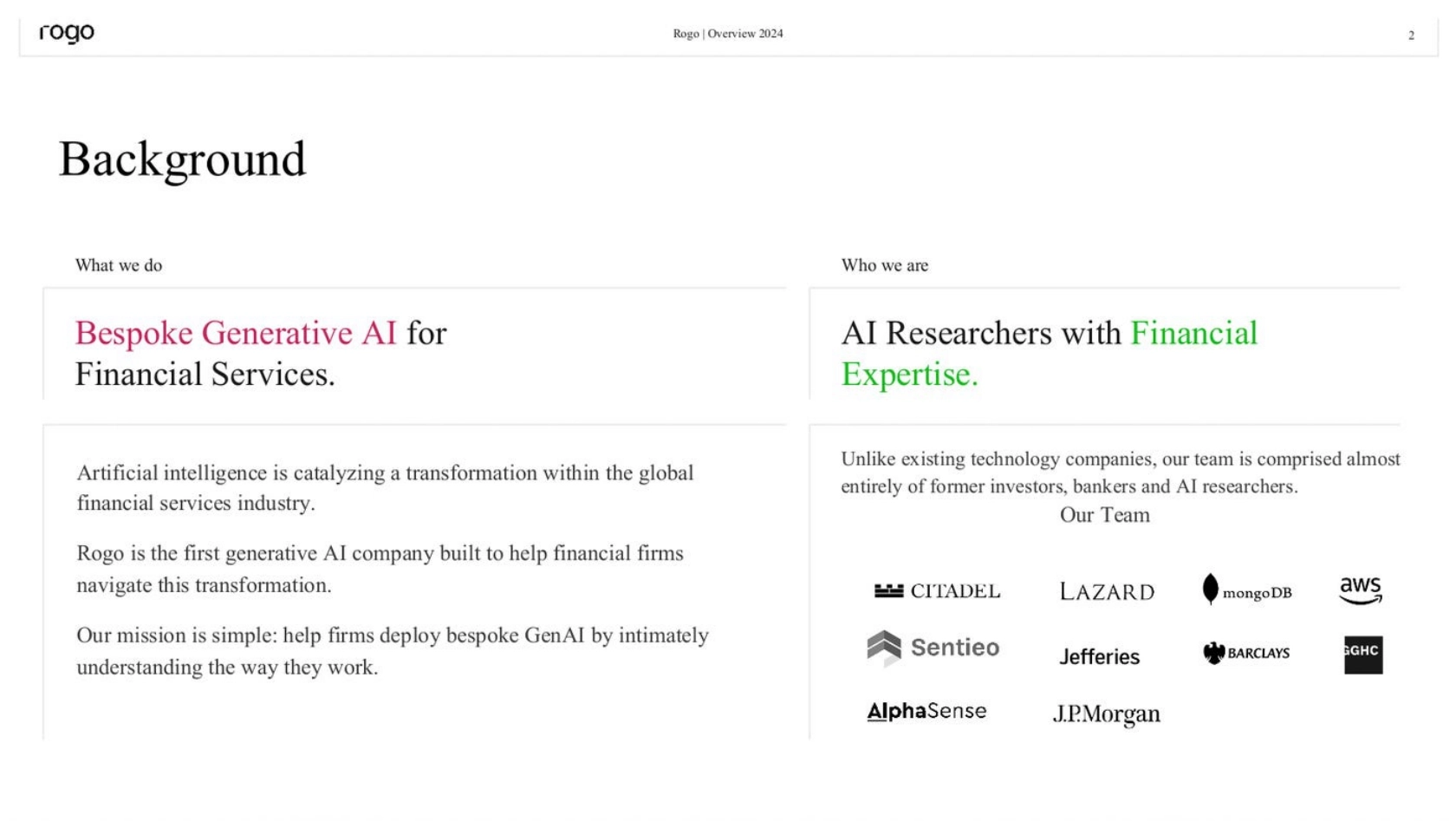Viewport: 1456px width, 821px height.
Task: Click the "Our mission is simple" paragraph
Action: [392, 651]
